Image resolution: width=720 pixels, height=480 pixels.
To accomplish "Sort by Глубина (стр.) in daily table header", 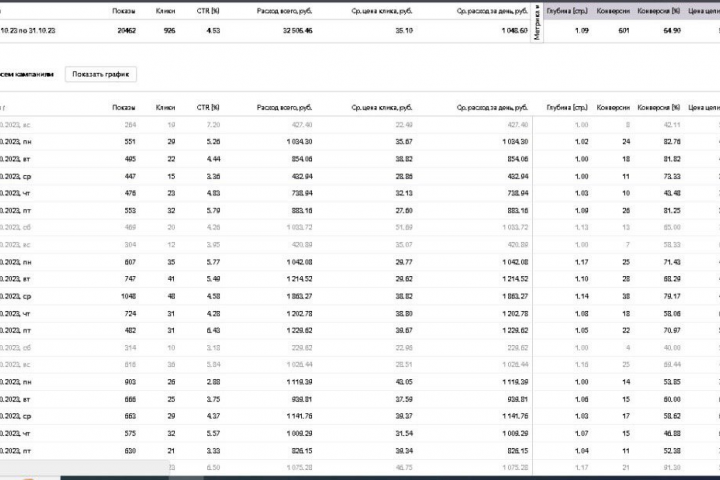I will pos(567,107).
